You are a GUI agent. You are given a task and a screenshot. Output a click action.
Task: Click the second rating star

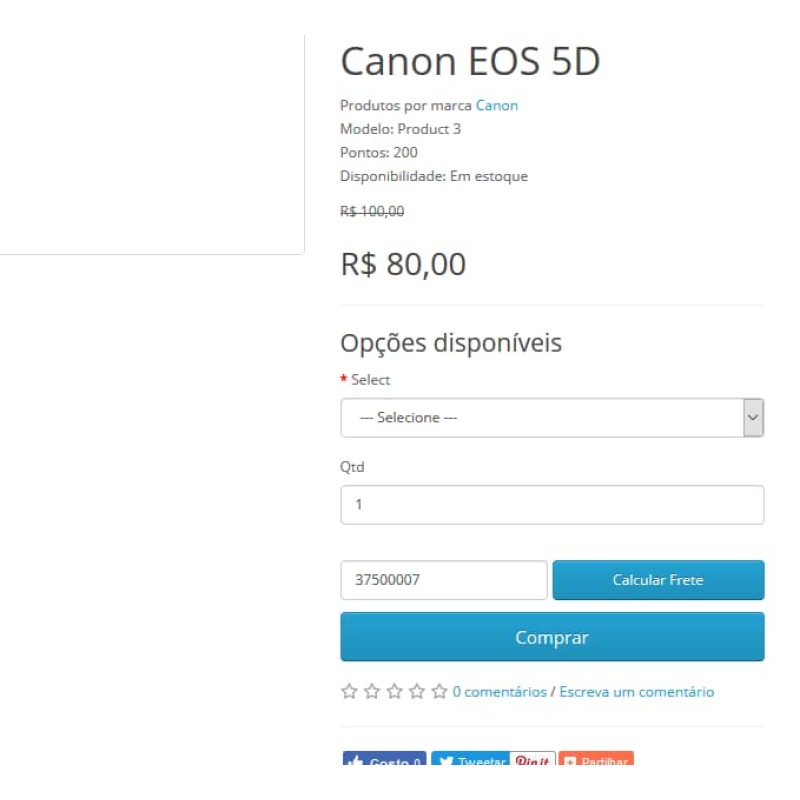click(372, 691)
